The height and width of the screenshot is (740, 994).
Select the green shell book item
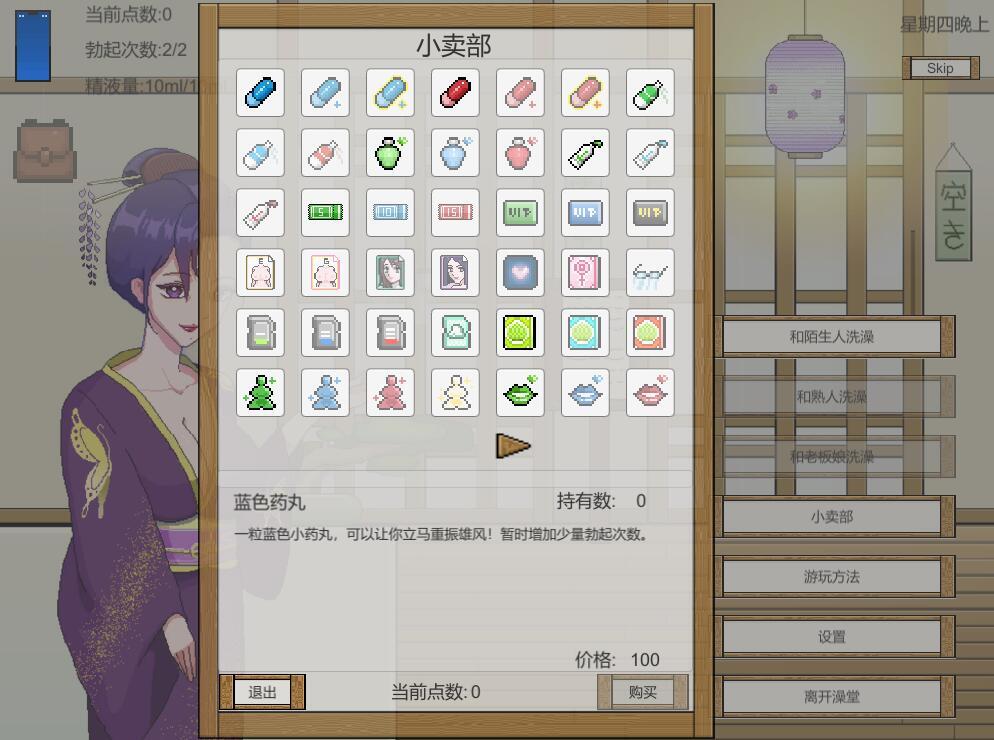coord(520,332)
